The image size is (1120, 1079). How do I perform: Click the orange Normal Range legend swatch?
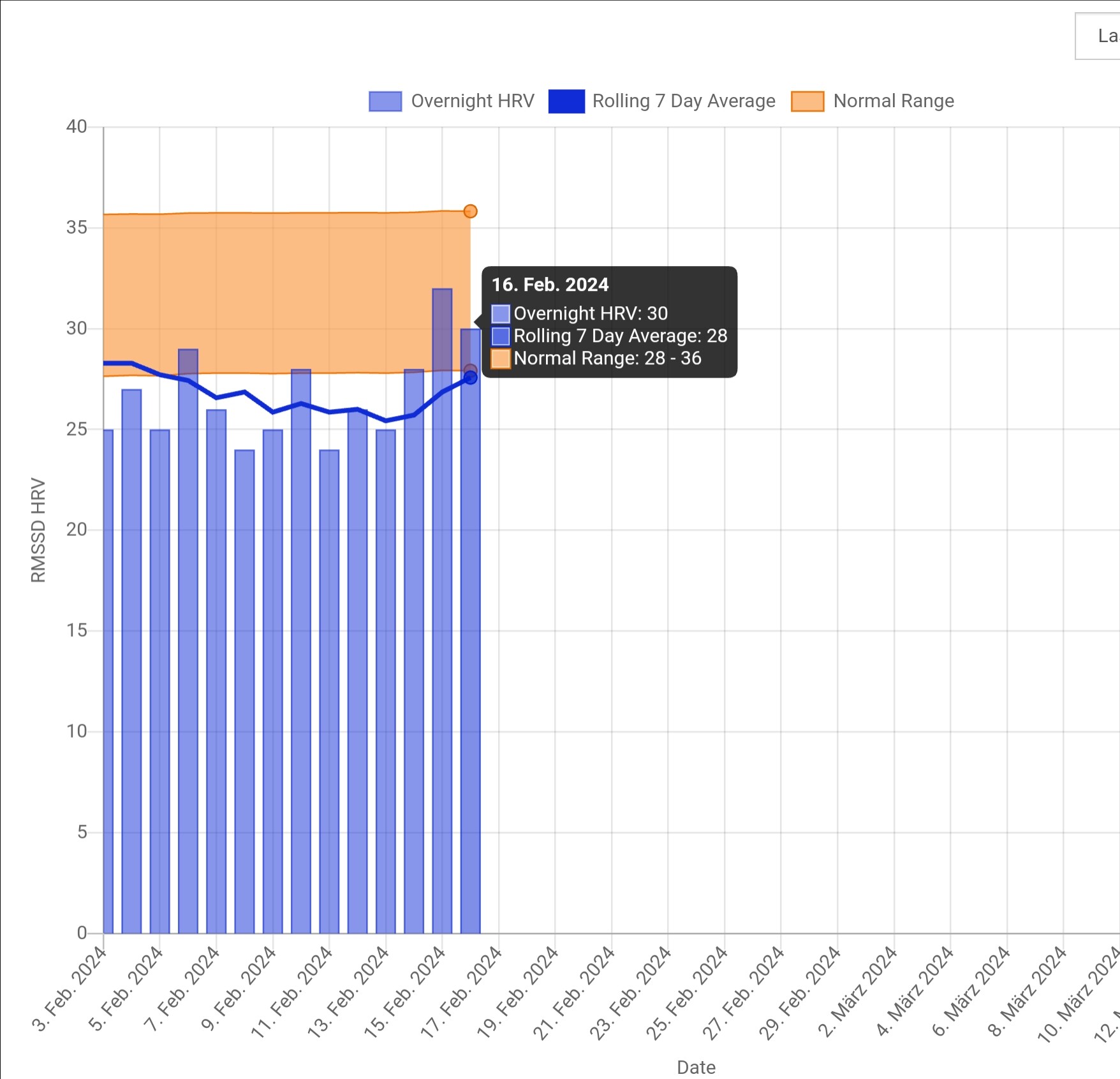point(807,101)
